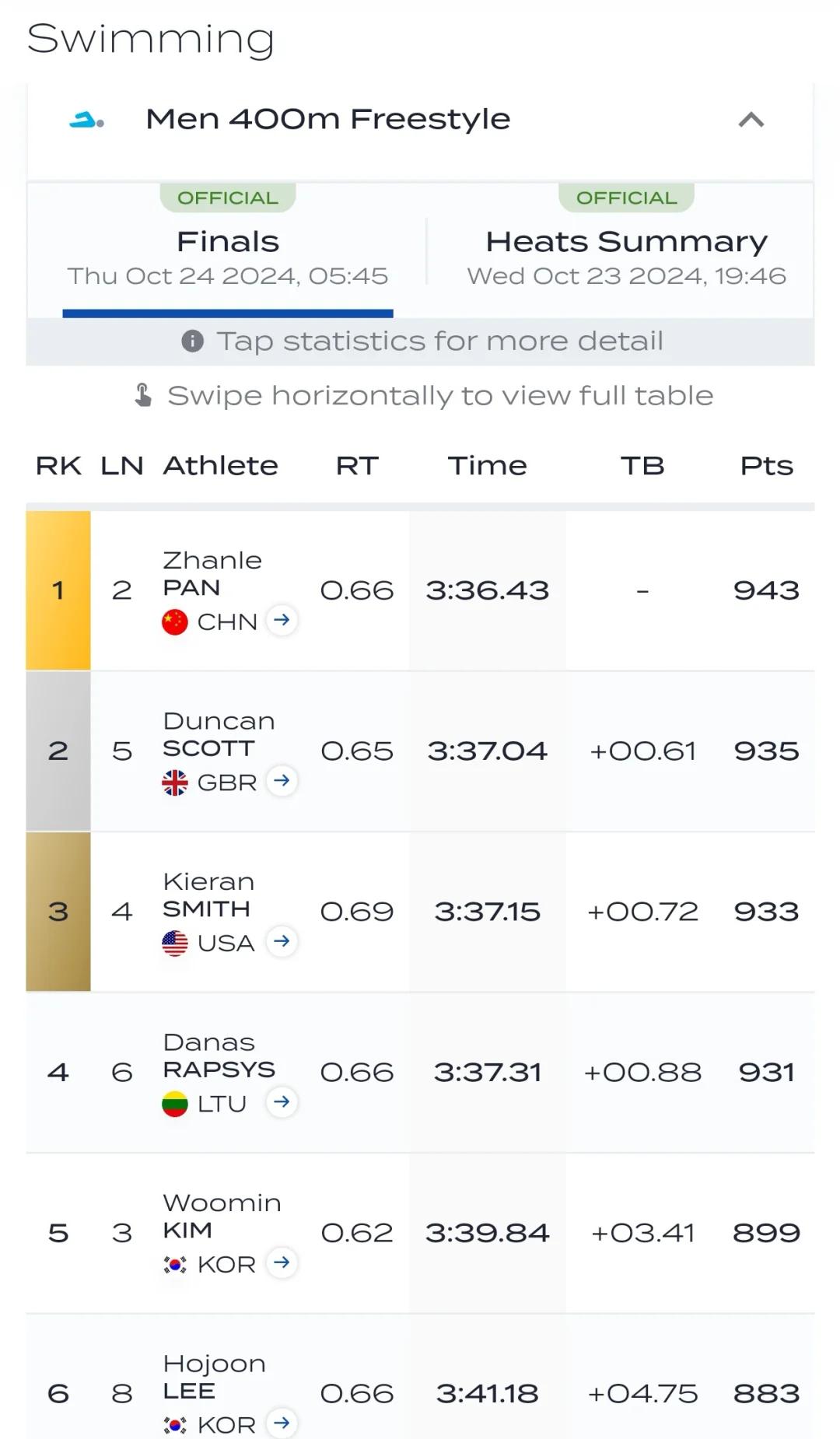Click the China flag next to CHN
Screen dimensions: 840x1439
tap(175, 621)
